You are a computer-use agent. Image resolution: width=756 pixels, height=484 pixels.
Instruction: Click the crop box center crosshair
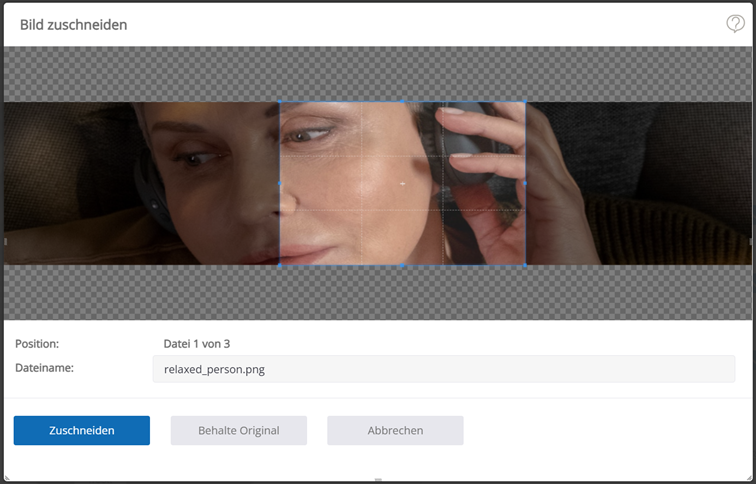[403, 184]
